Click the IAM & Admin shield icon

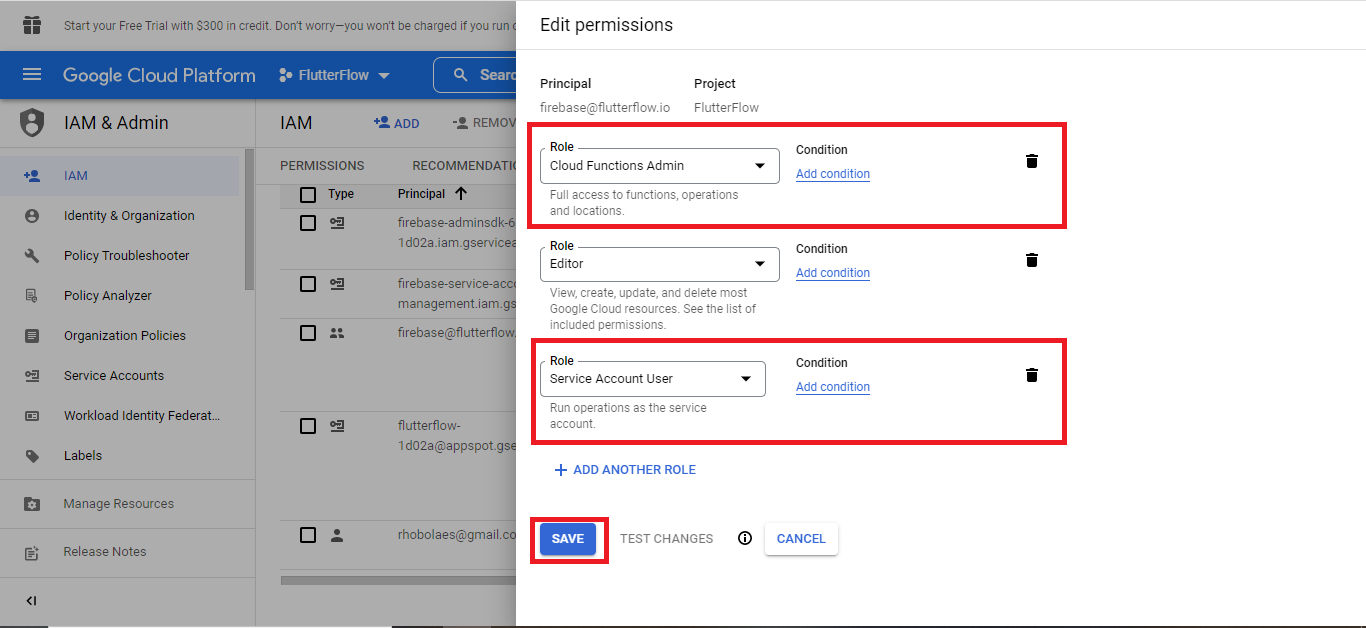point(32,123)
